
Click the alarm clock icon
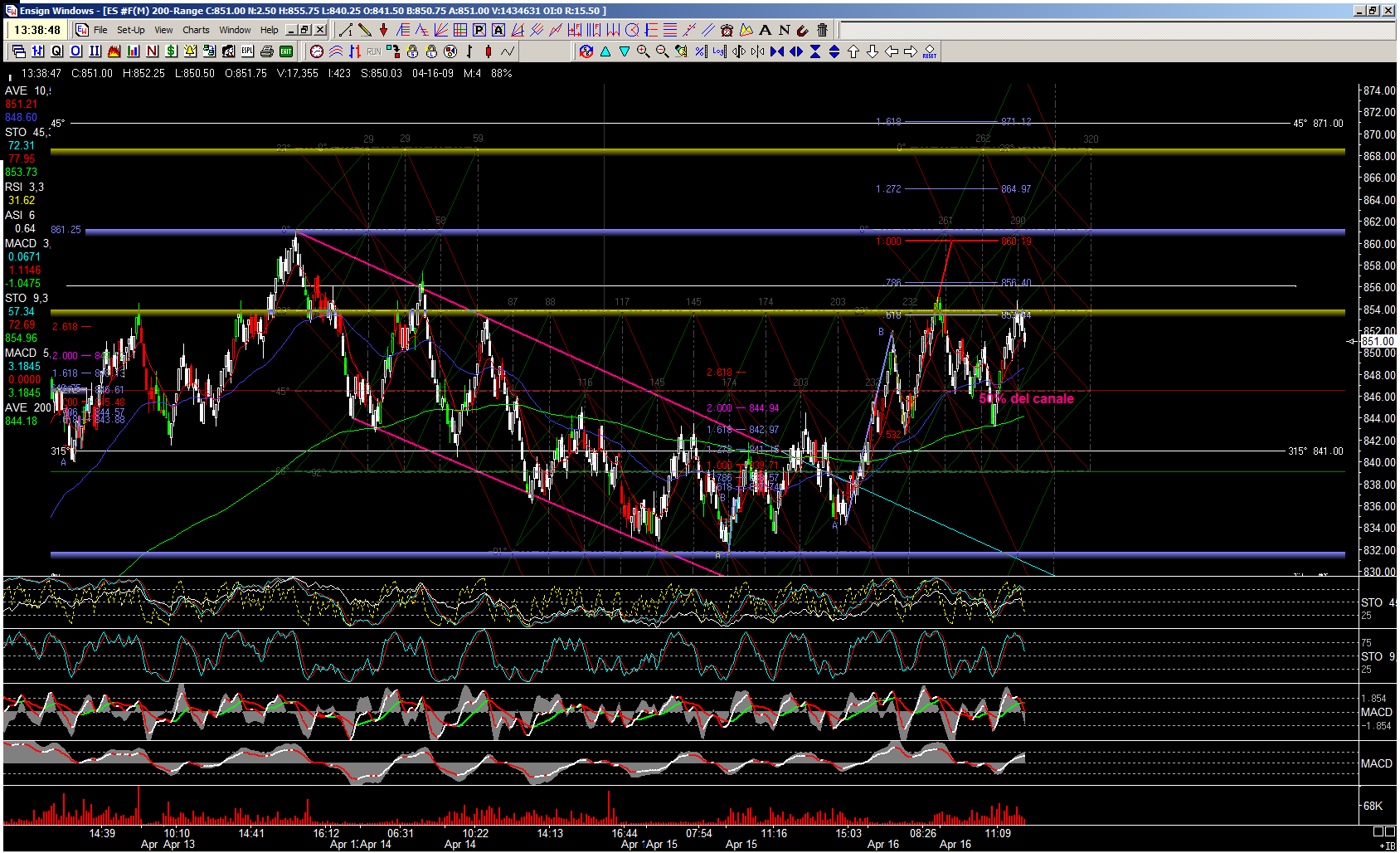pyautogui.click(x=727, y=30)
